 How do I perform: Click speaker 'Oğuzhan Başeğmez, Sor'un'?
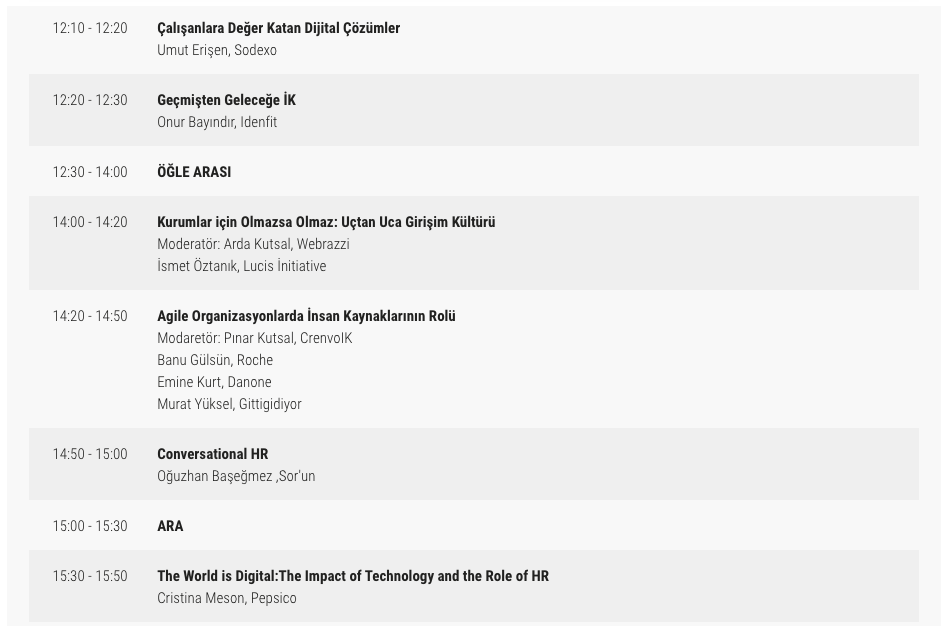(236, 476)
